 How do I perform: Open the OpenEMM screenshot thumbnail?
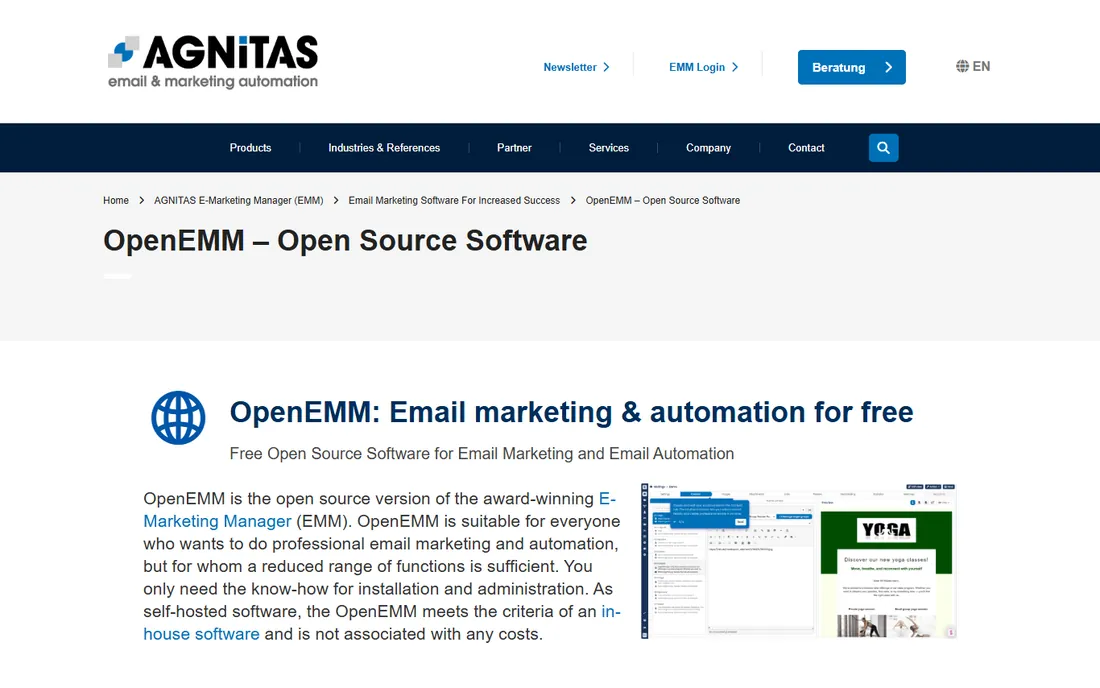point(798,561)
